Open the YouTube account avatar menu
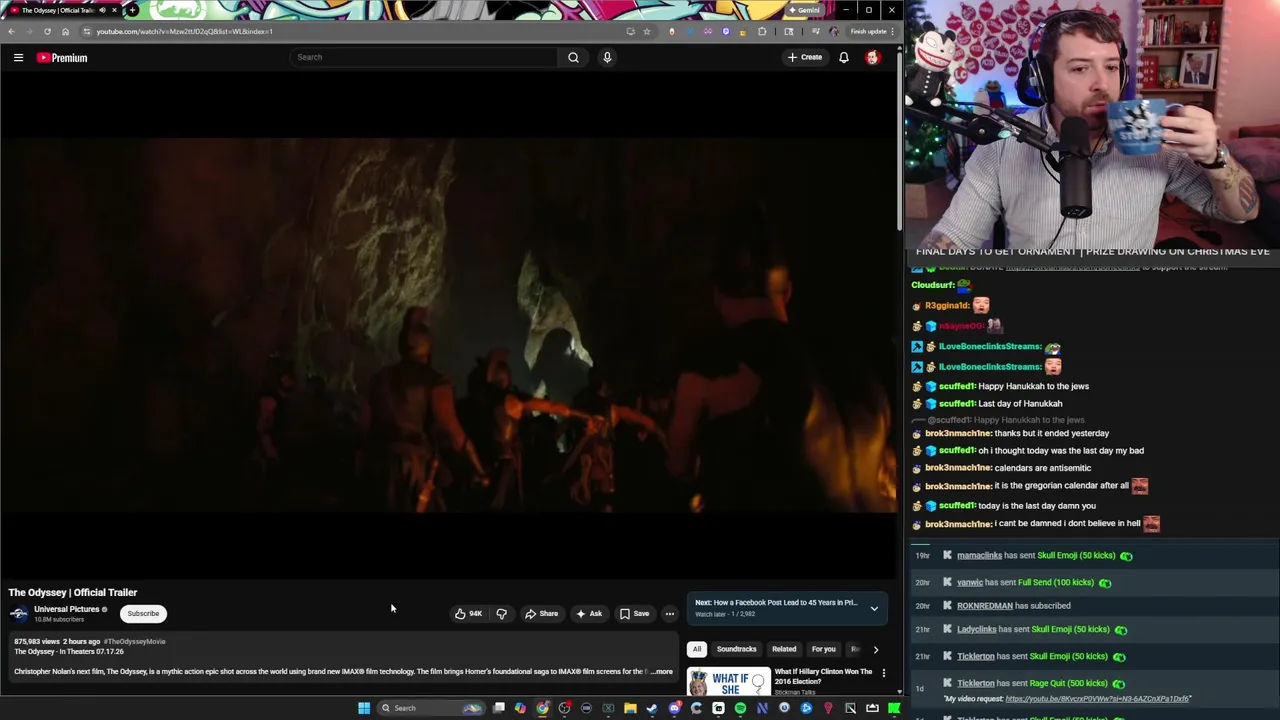Image resolution: width=1280 pixels, height=720 pixels. (872, 57)
